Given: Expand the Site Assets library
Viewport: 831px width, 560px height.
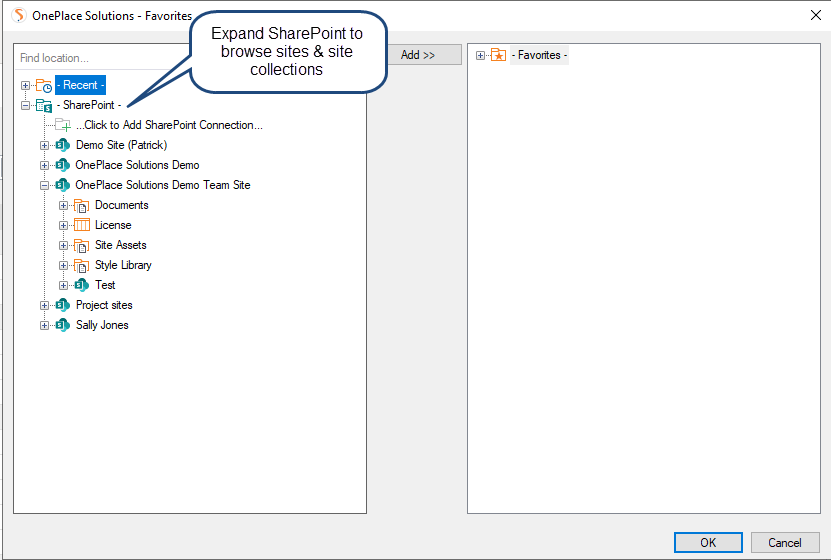Looking at the screenshot, I should 64,246.
